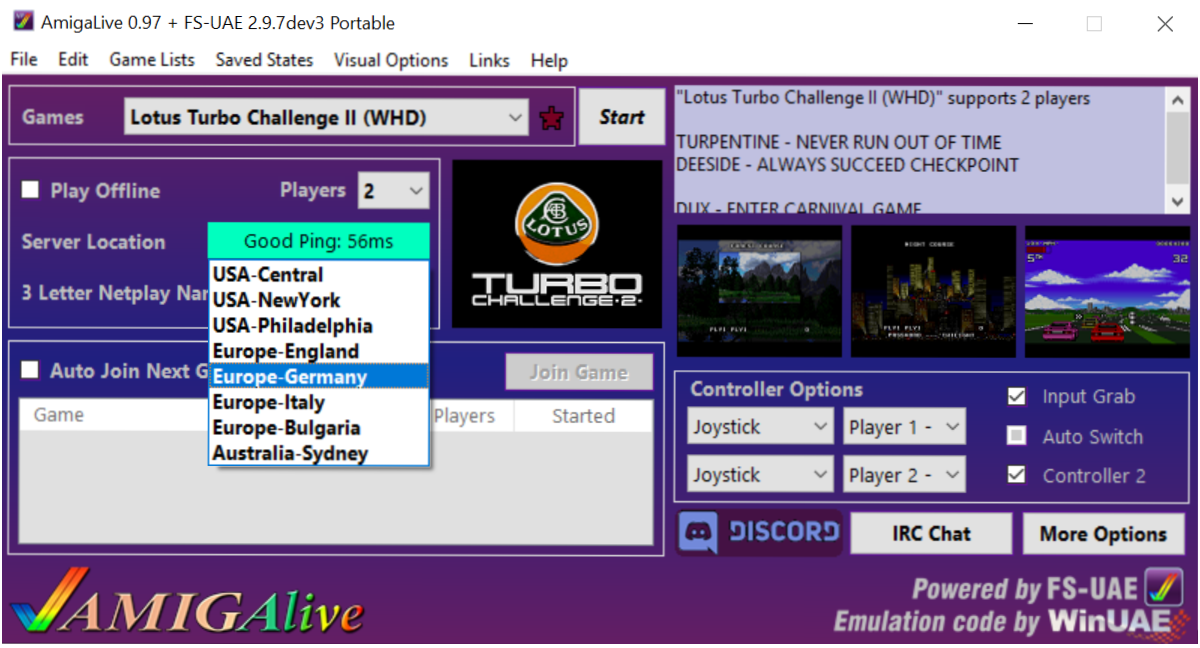Viewport: 1200px width, 648px height.
Task: Open IRC Chat
Action: 932,533
